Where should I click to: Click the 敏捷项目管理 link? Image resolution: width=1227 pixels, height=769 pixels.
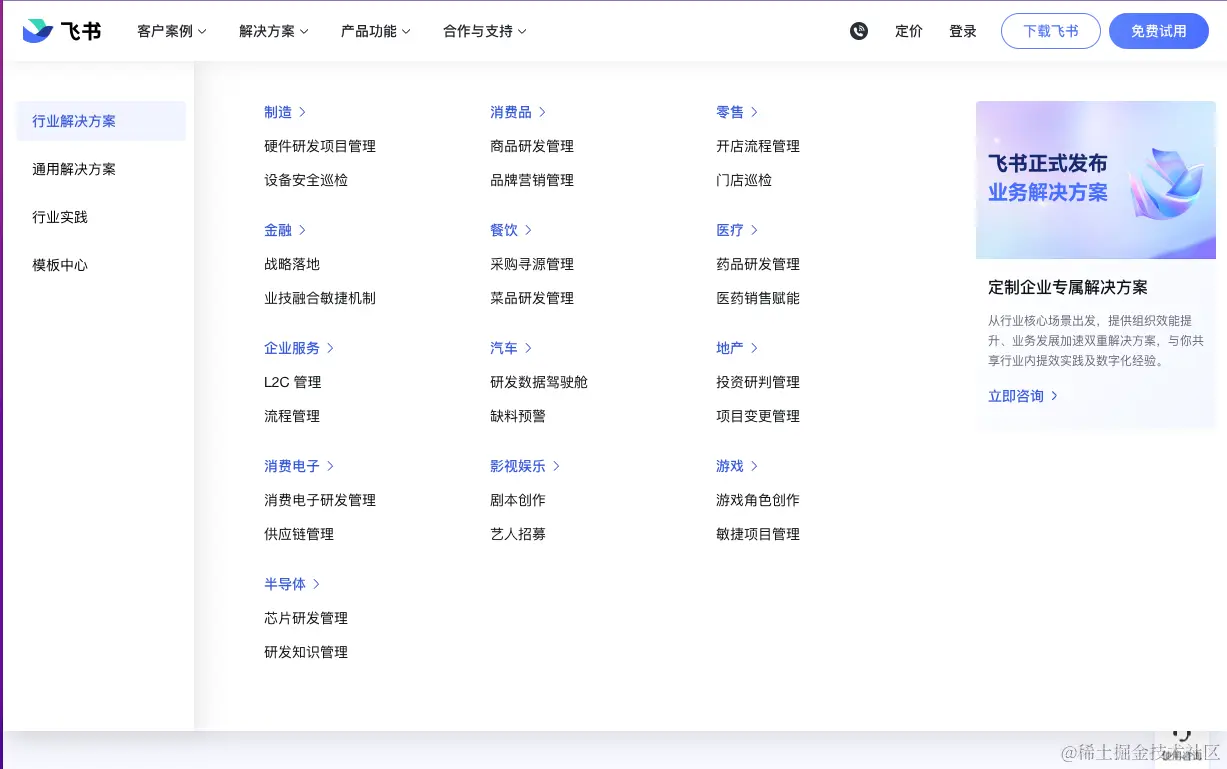(x=758, y=534)
